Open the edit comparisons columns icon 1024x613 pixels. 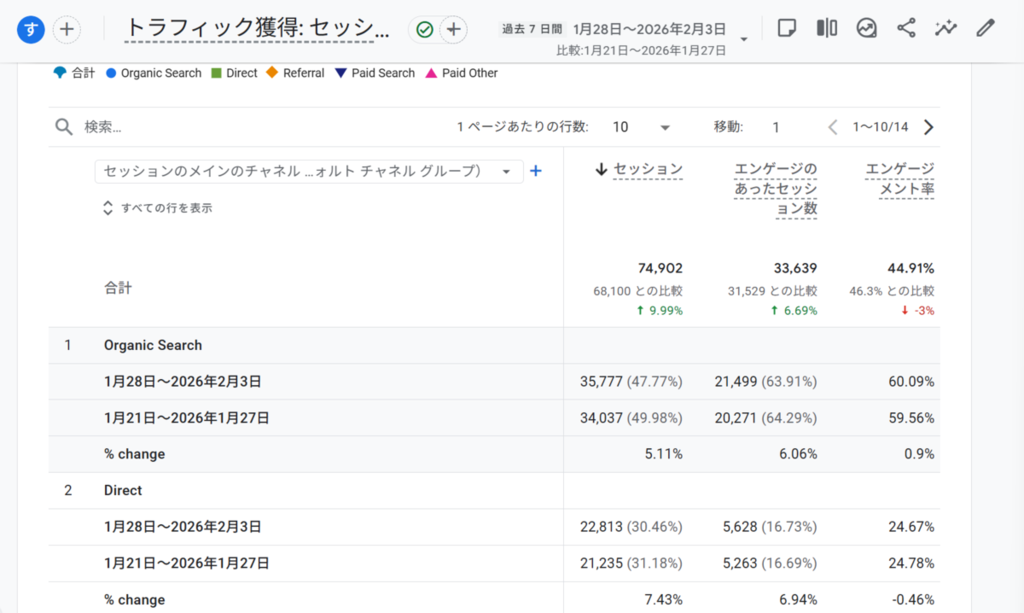click(x=827, y=28)
